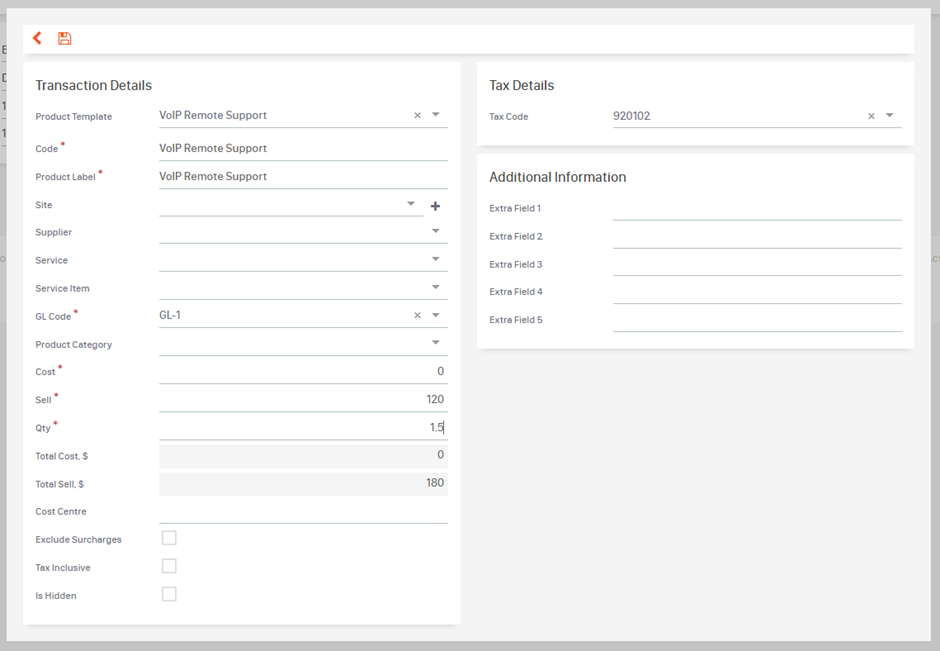The height and width of the screenshot is (651, 940).
Task: Clear the Product Template selection
Action: (x=417, y=115)
